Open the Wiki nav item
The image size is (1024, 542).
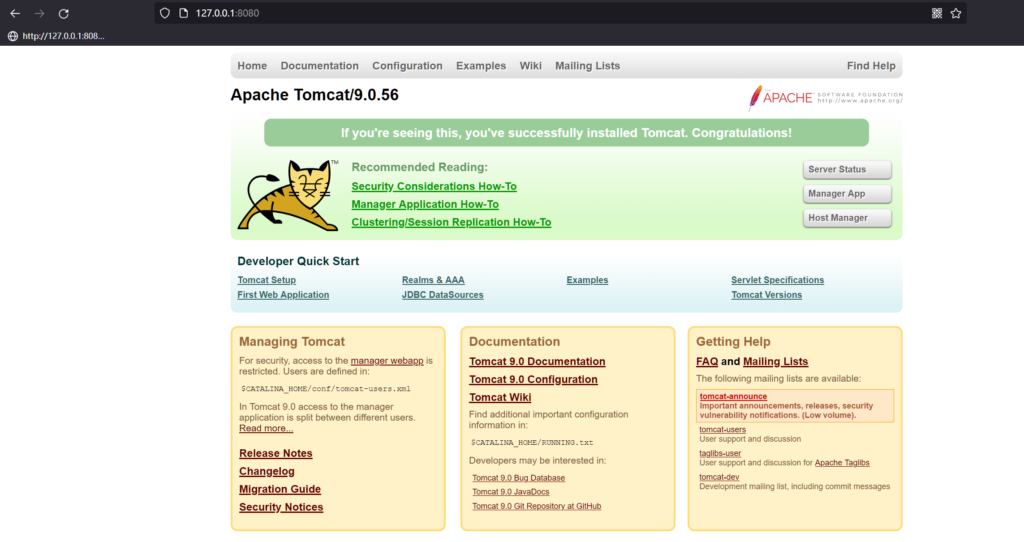coord(530,66)
